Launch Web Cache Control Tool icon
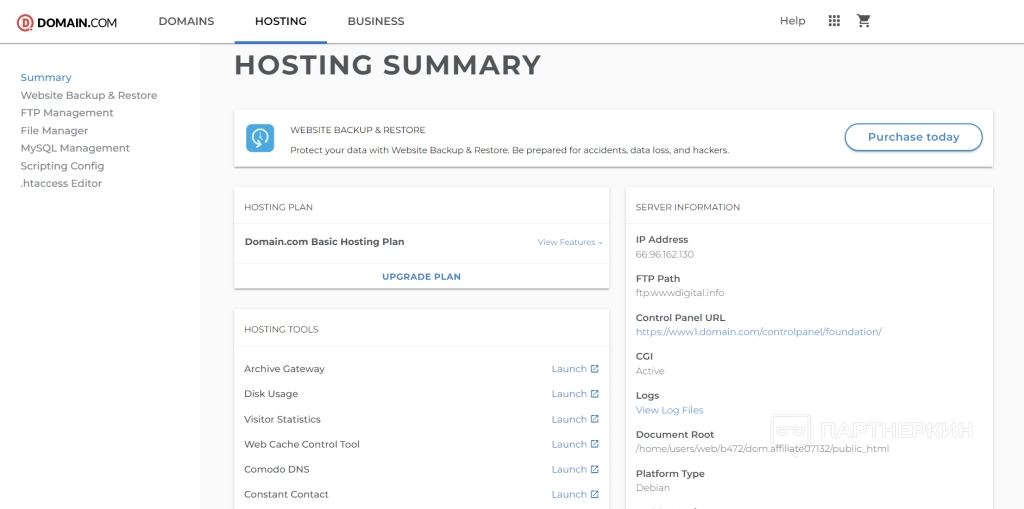 tap(594, 444)
